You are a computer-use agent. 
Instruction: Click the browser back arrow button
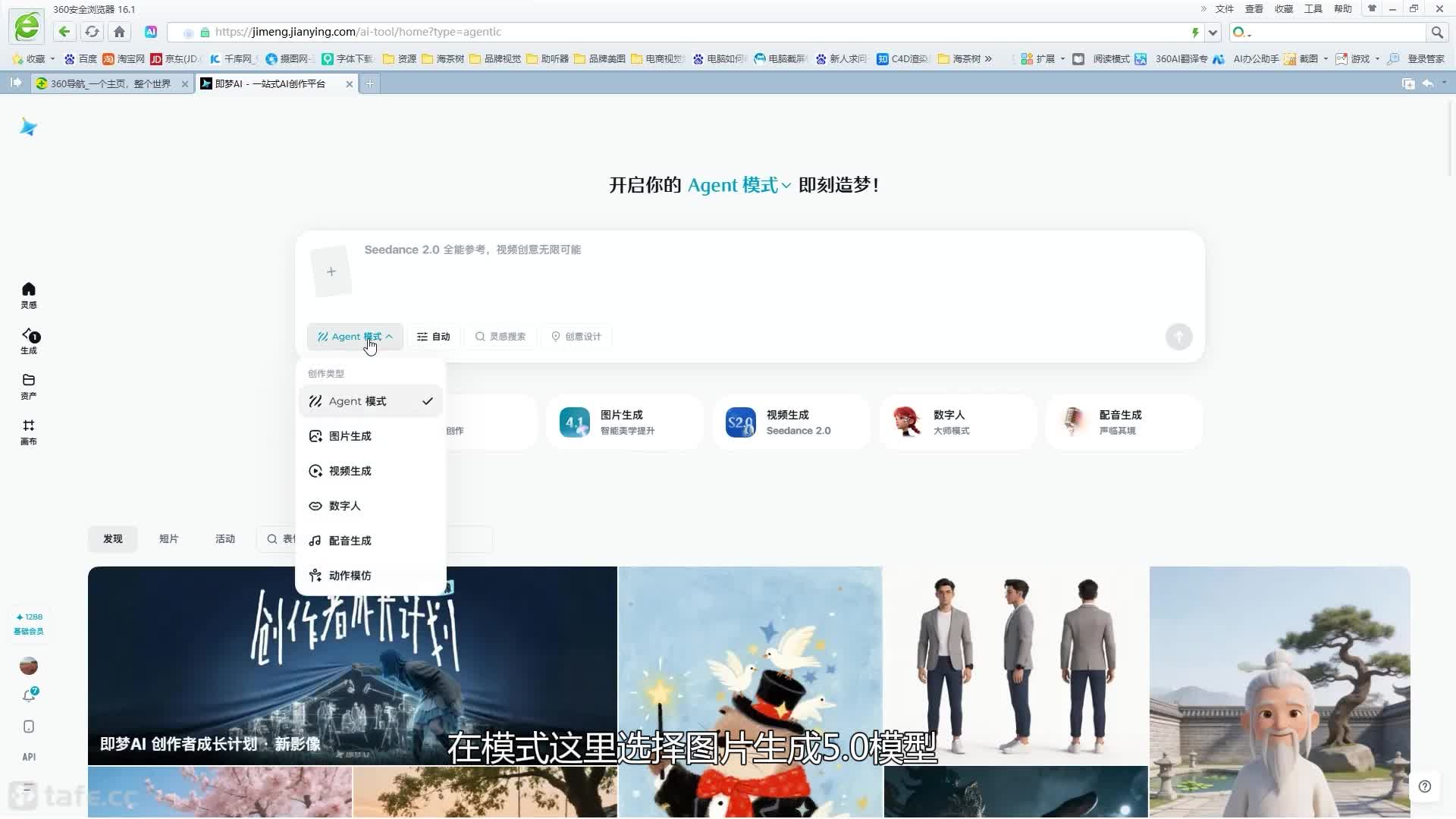[x=64, y=32]
